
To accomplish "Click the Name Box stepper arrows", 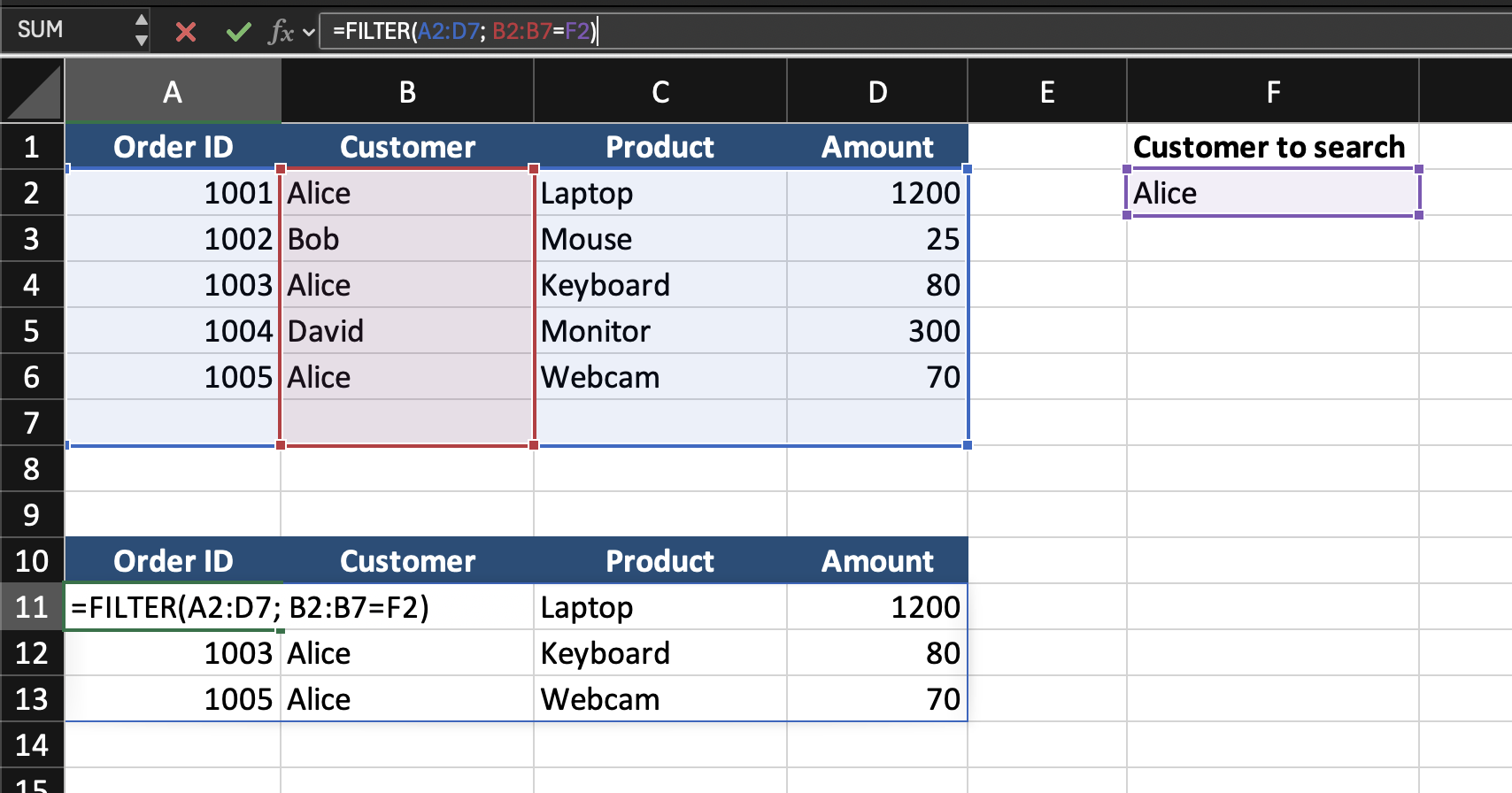I will pos(141,30).
